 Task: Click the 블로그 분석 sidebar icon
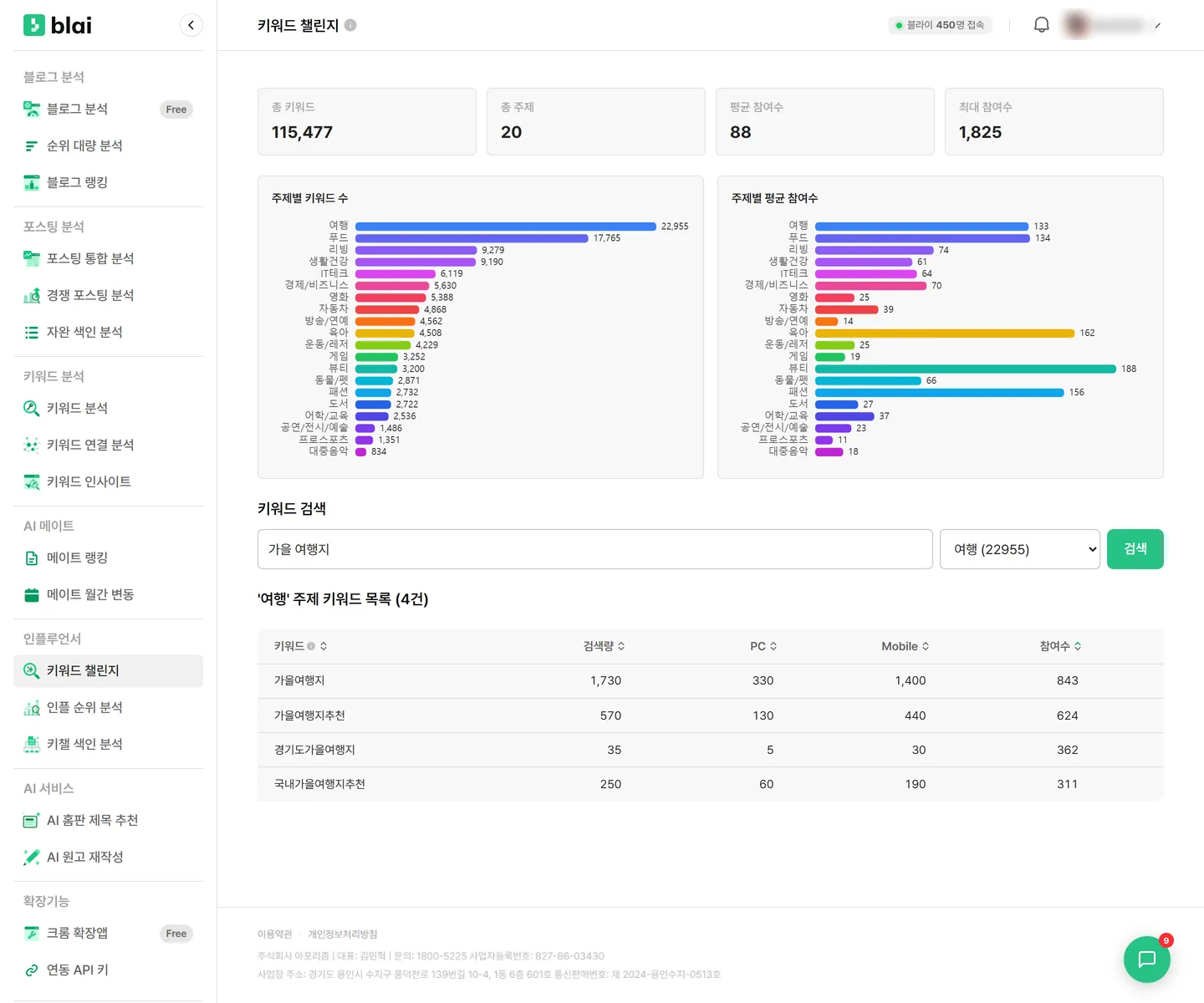[32, 109]
